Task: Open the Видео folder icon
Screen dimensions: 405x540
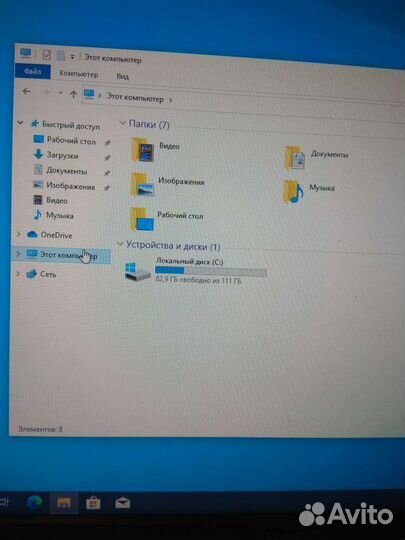Action: pos(143,150)
